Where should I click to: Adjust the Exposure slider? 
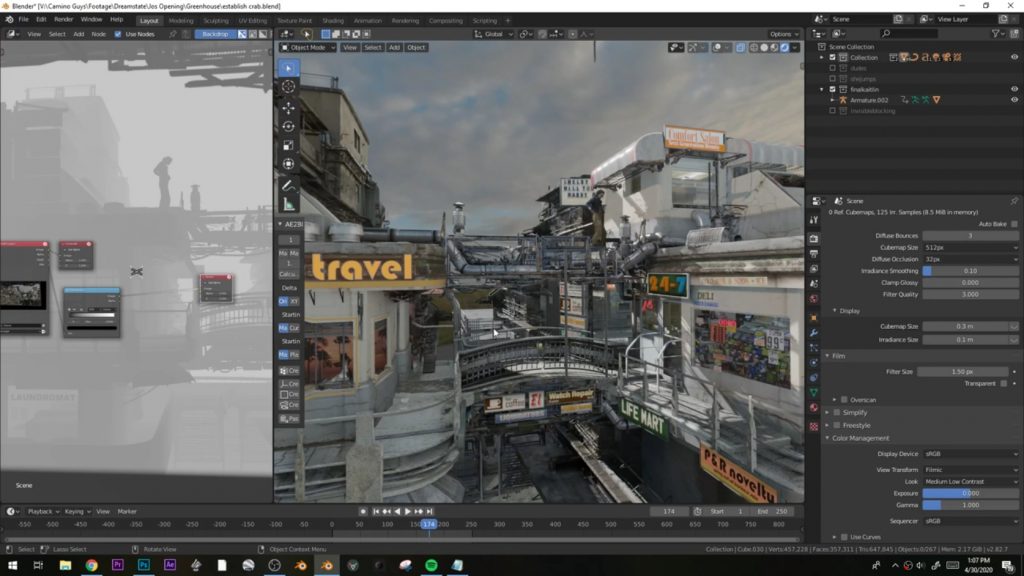970,494
